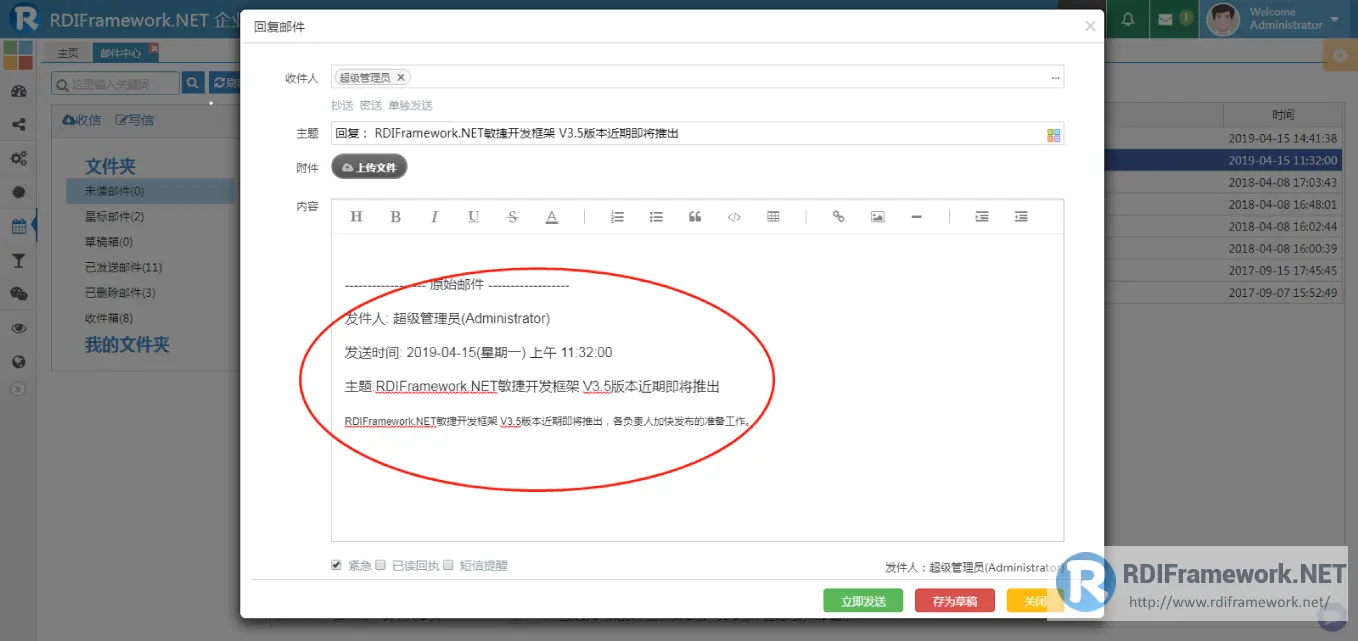This screenshot has width=1358, height=641.
Task: Toggle strikethrough formatting in editor
Action: (x=513, y=217)
